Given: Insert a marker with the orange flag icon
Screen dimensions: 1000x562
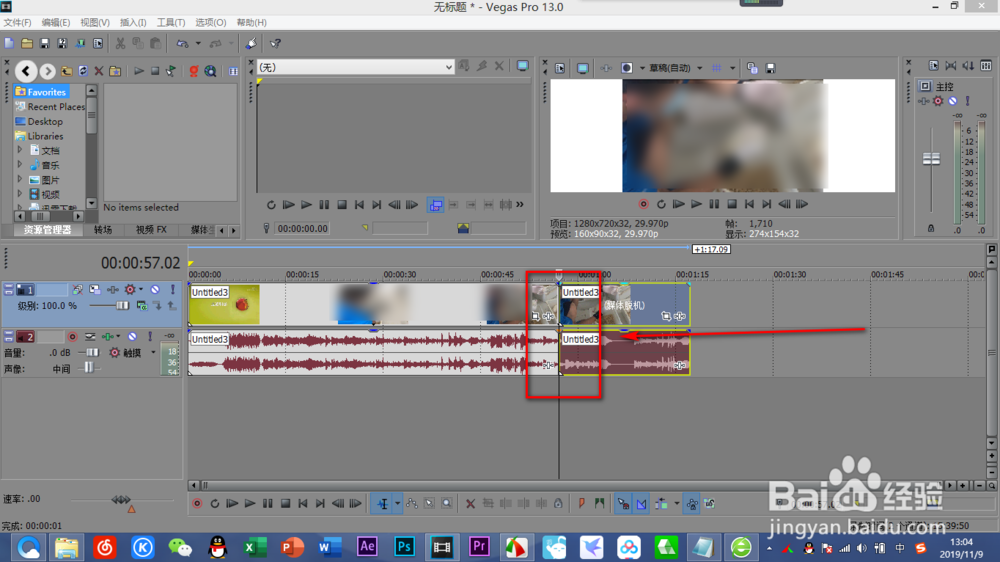Looking at the screenshot, I should (582, 504).
